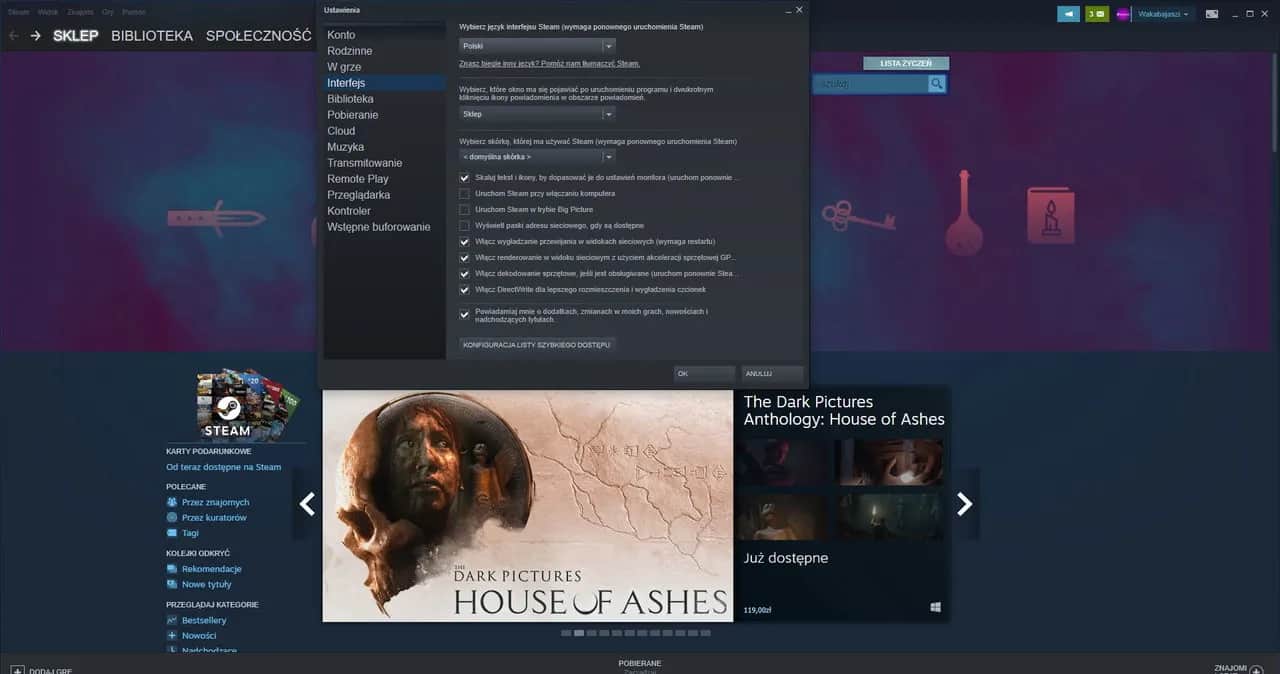Open the Polski language dropdown
The height and width of the screenshot is (674, 1280).
pyautogui.click(x=536, y=45)
